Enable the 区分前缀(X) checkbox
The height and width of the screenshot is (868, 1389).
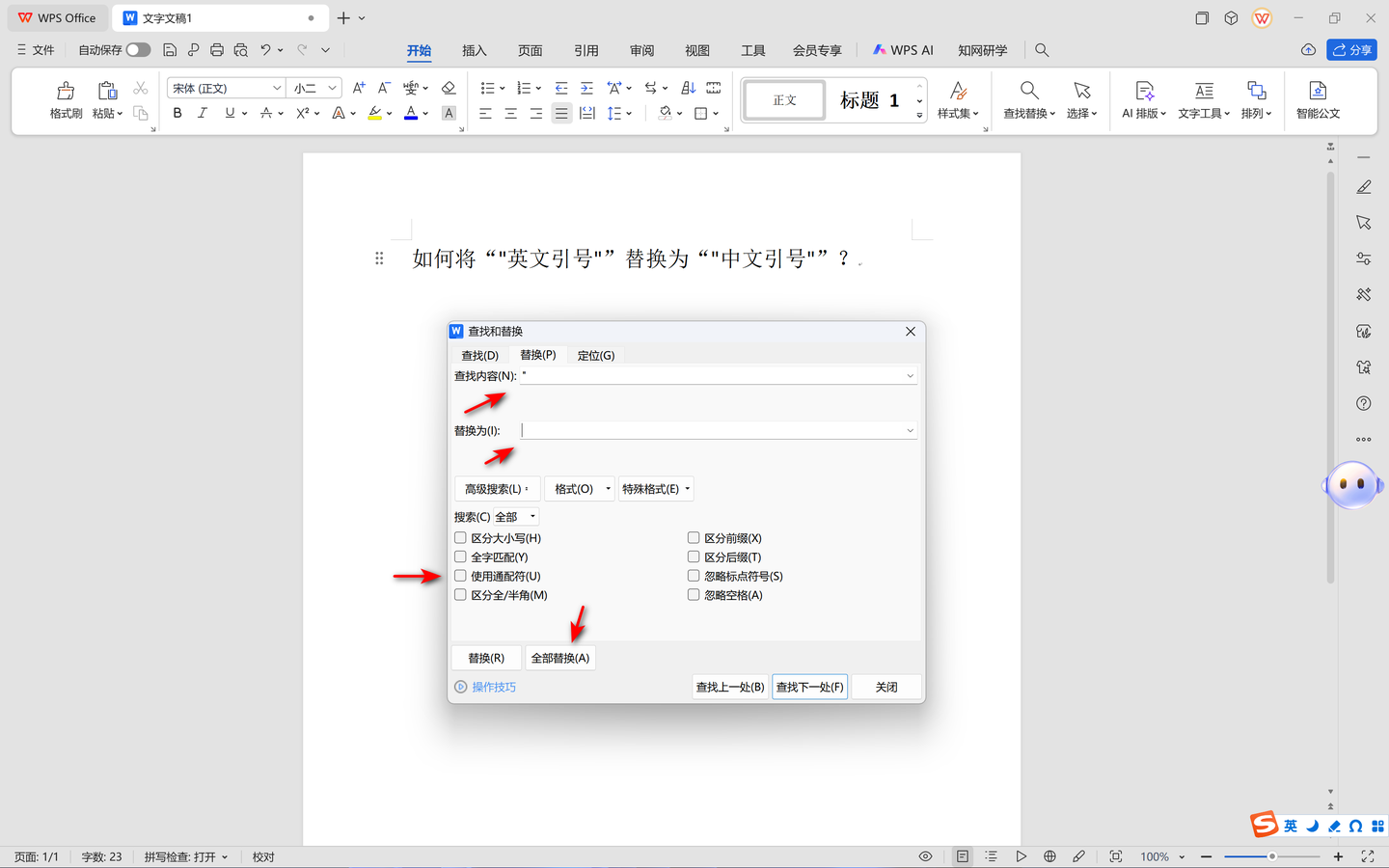[694, 538]
